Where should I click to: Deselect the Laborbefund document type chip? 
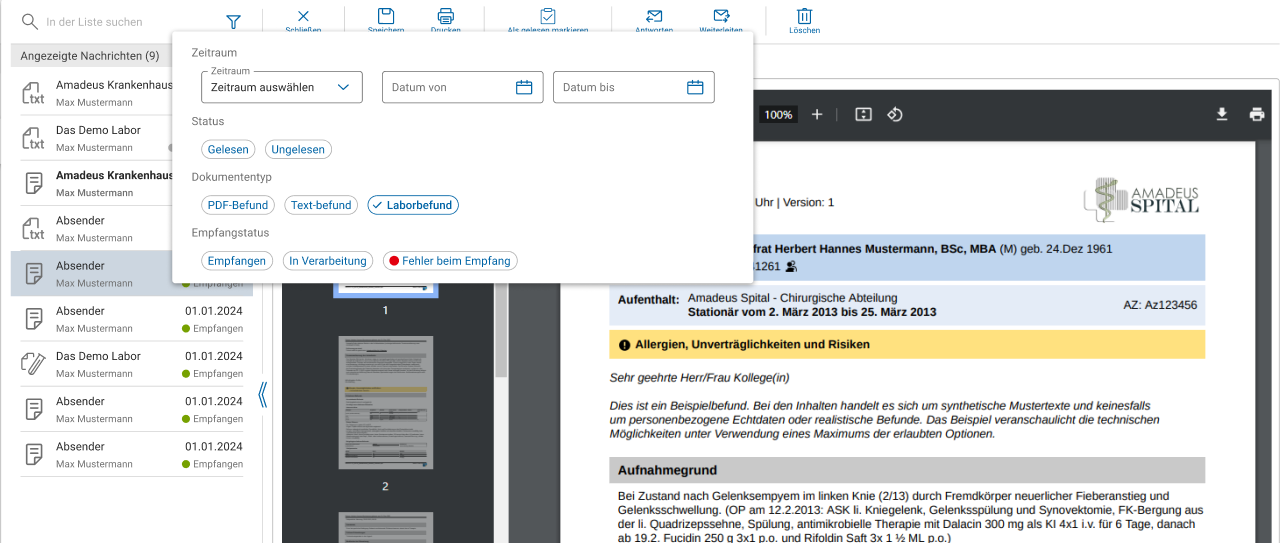point(413,205)
